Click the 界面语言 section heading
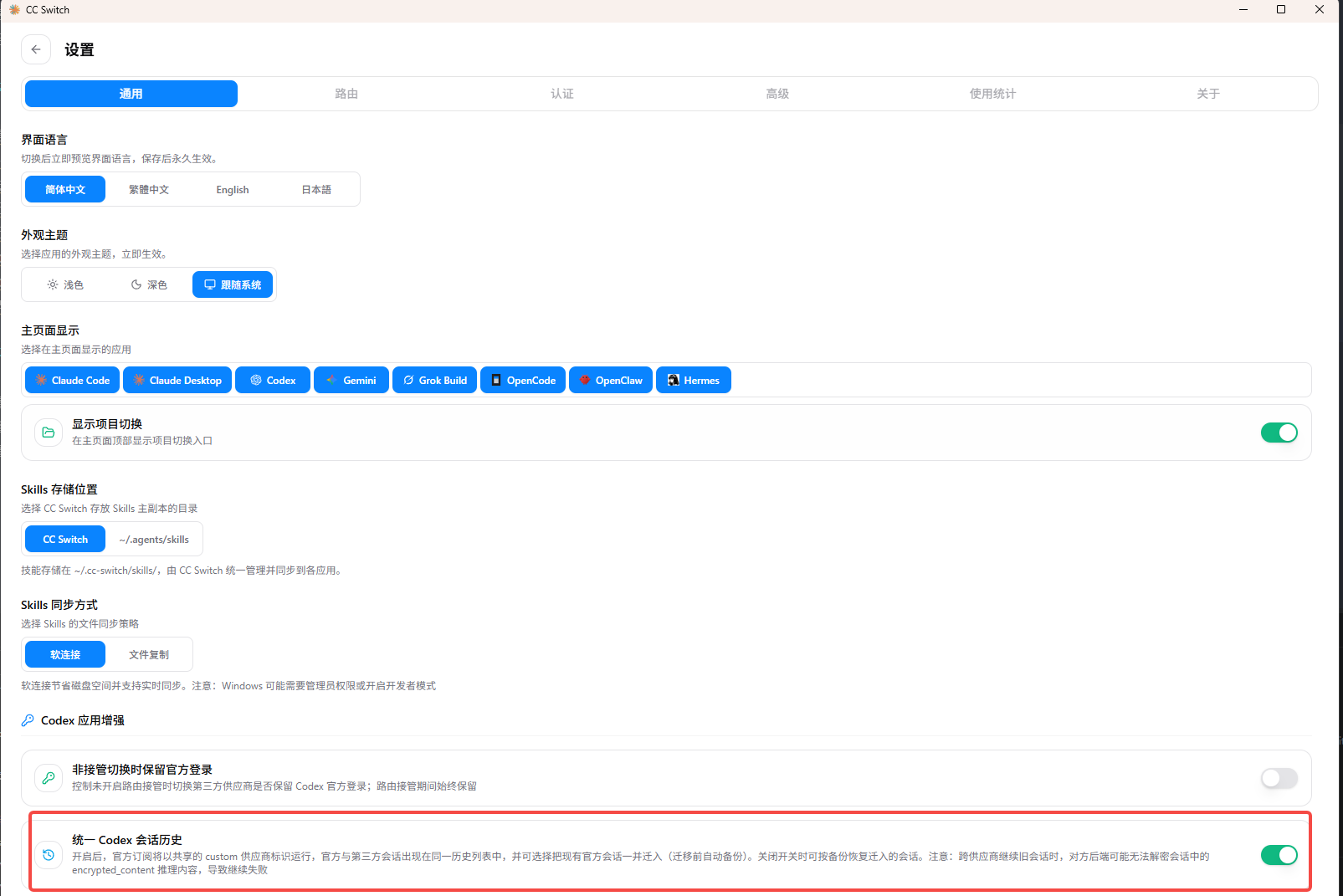 coord(44,140)
